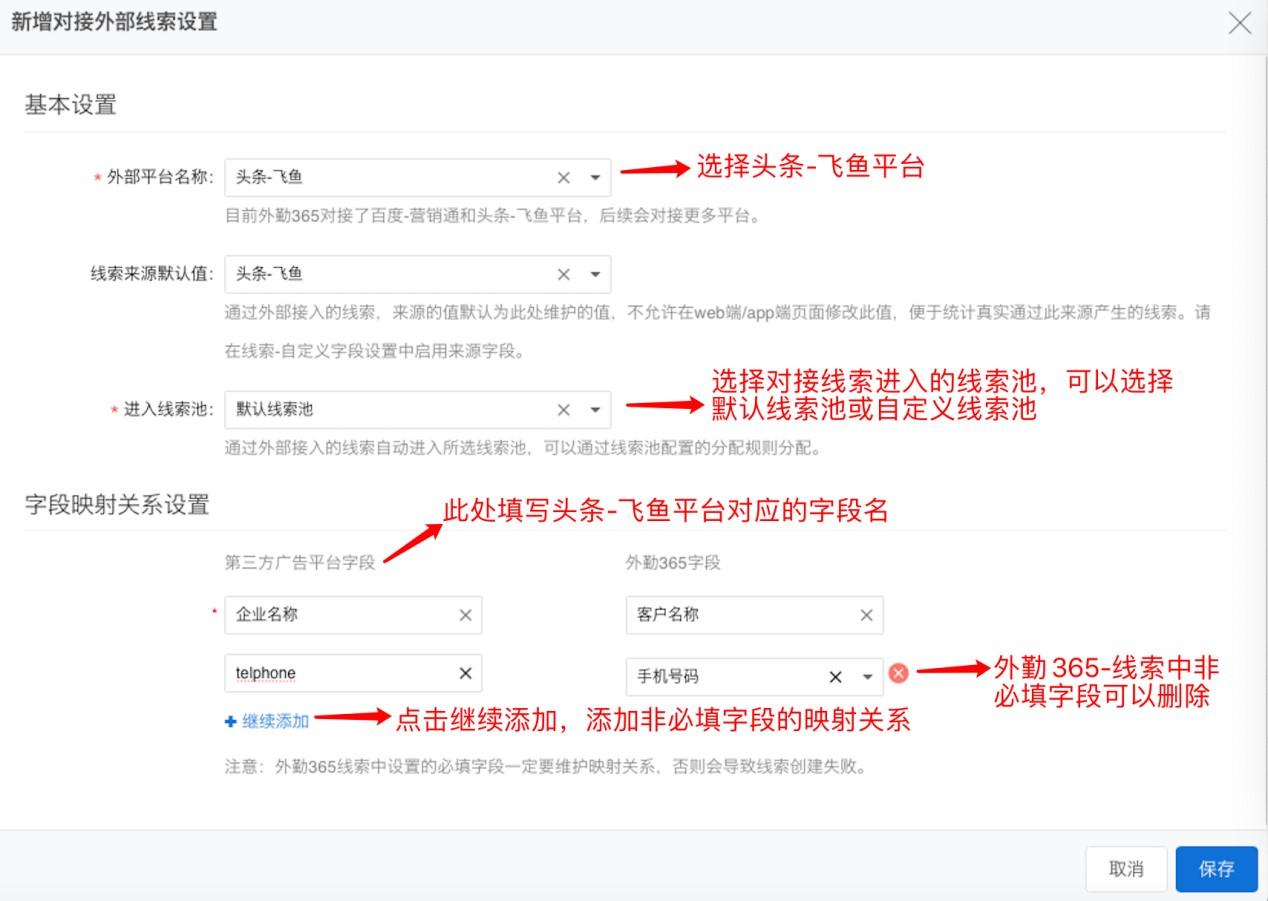1268x901 pixels.
Task: Clear the 客户名称 field with X icon
Action: click(x=866, y=616)
